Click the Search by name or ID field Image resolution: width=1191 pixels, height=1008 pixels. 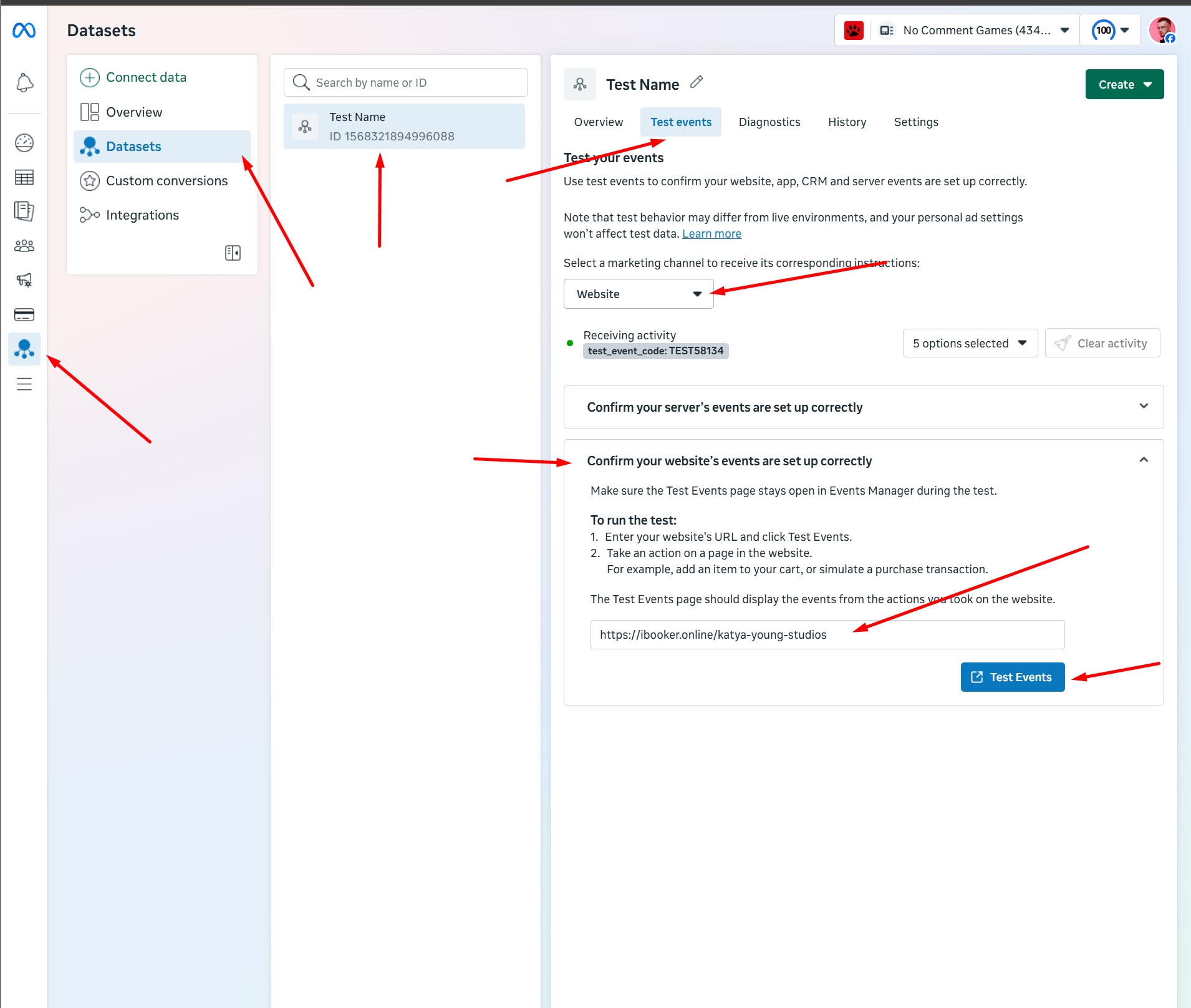(x=405, y=82)
